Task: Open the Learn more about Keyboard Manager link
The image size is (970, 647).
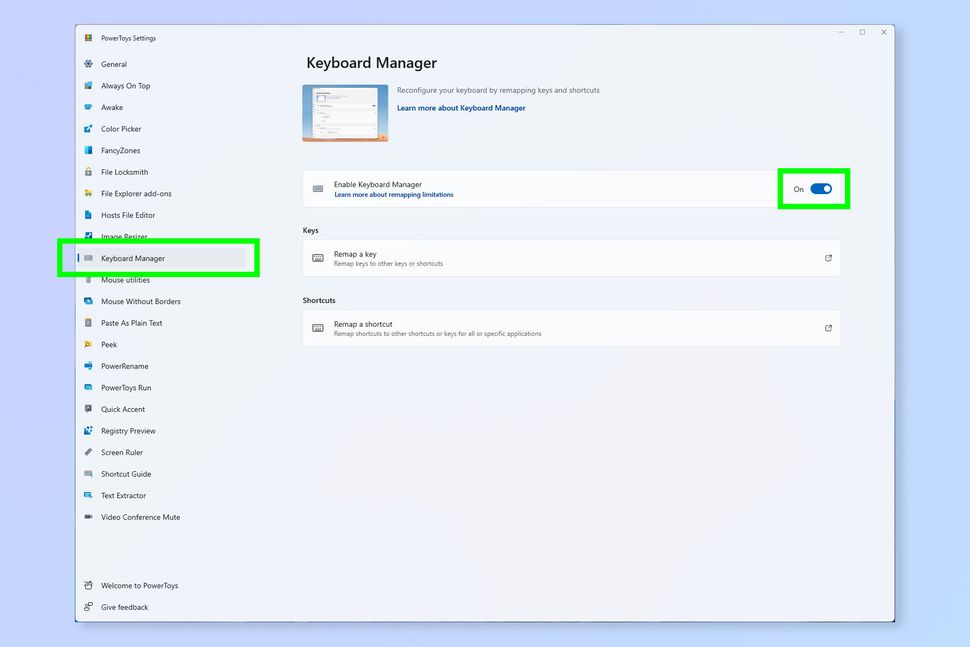Action: (461, 107)
